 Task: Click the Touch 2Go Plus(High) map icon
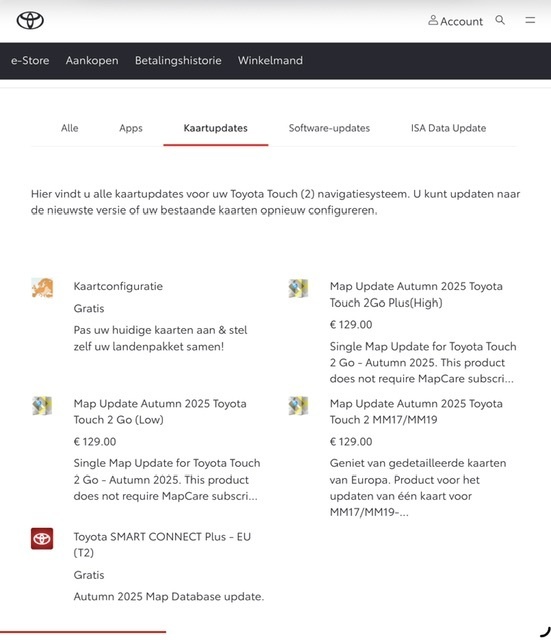(298, 288)
